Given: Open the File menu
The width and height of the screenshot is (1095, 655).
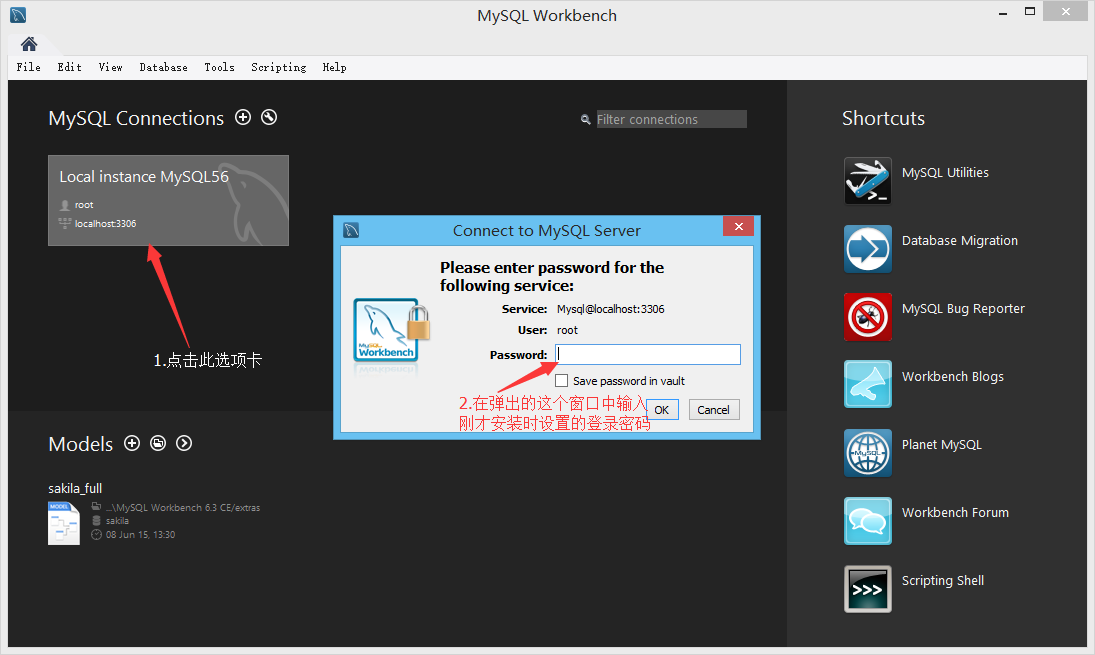Looking at the screenshot, I should tap(29, 67).
